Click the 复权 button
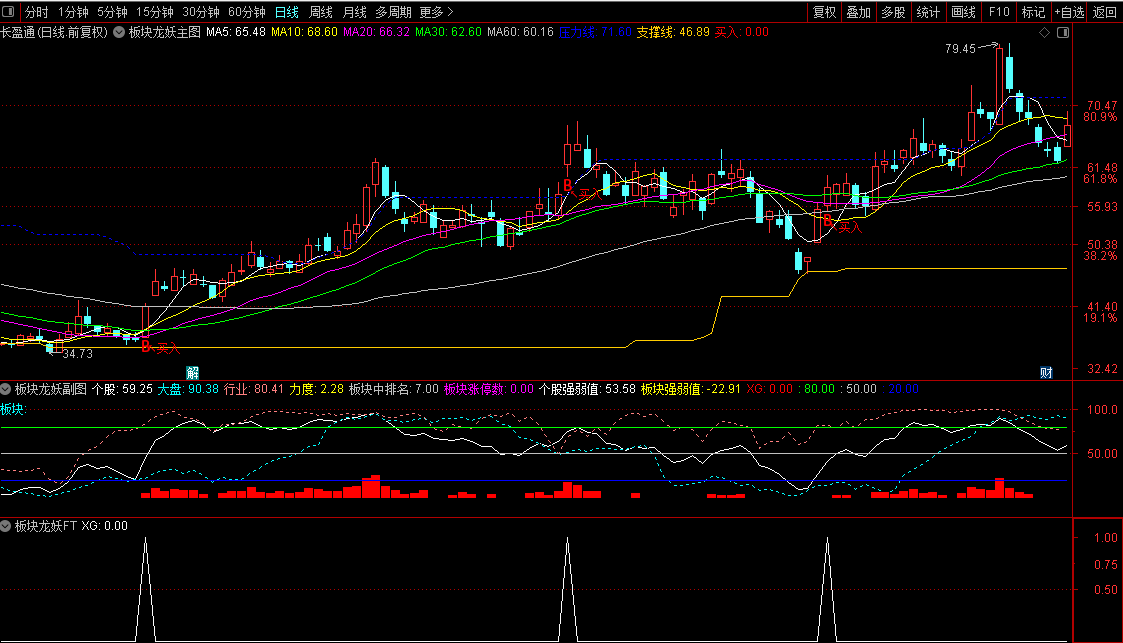 (x=824, y=12)
